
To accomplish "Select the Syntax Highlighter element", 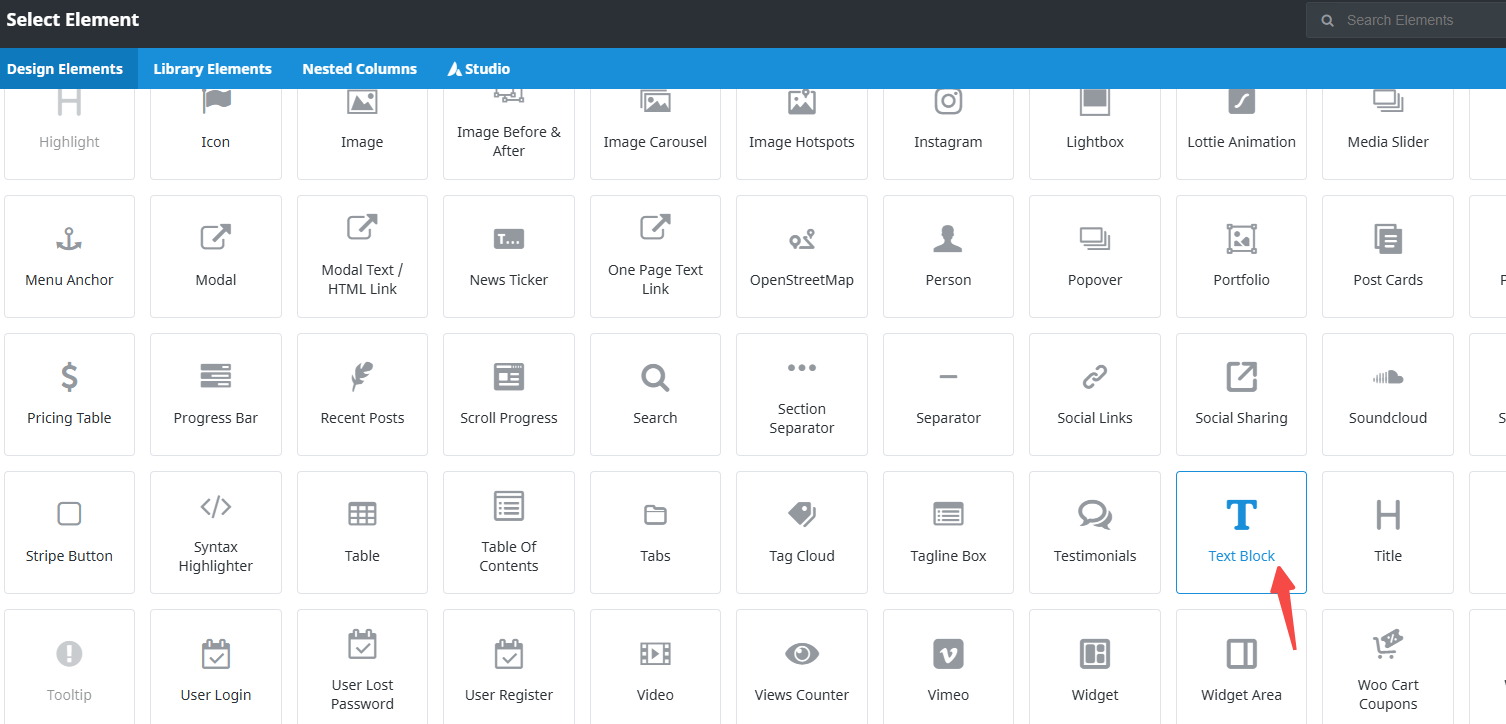I will pos(216,532).
